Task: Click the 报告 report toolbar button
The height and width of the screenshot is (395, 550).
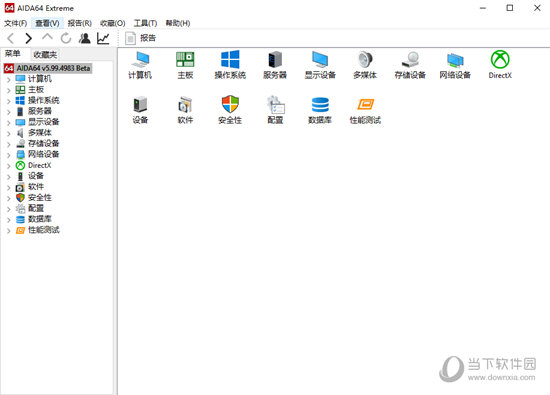Action: (140, 38)
